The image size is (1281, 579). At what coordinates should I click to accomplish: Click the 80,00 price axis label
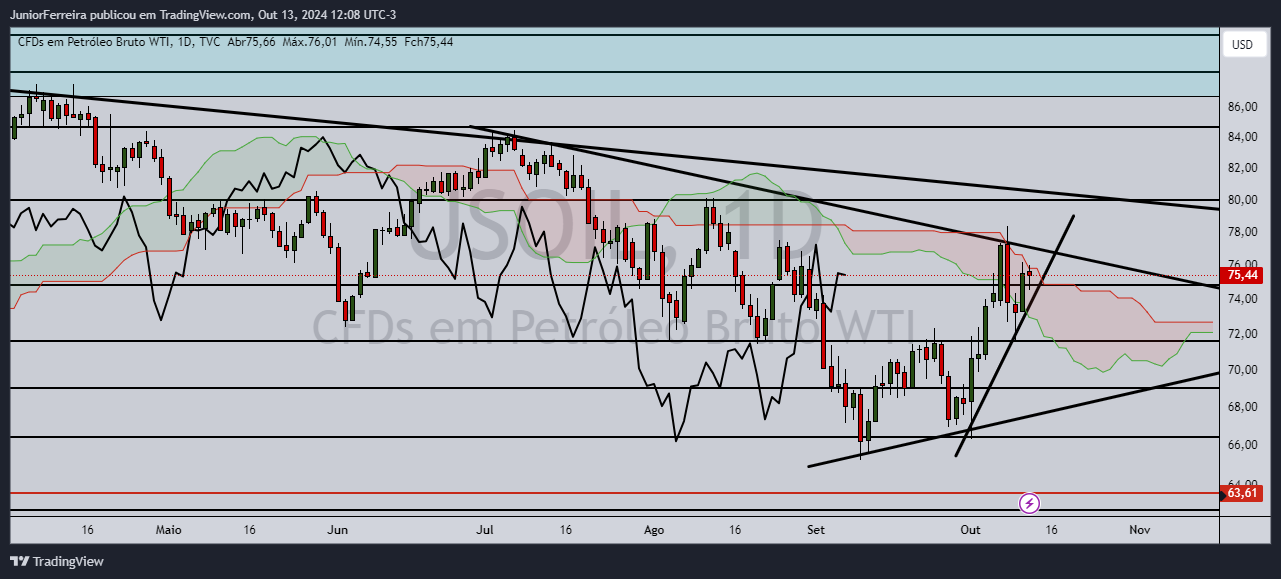pos(1242,200)
